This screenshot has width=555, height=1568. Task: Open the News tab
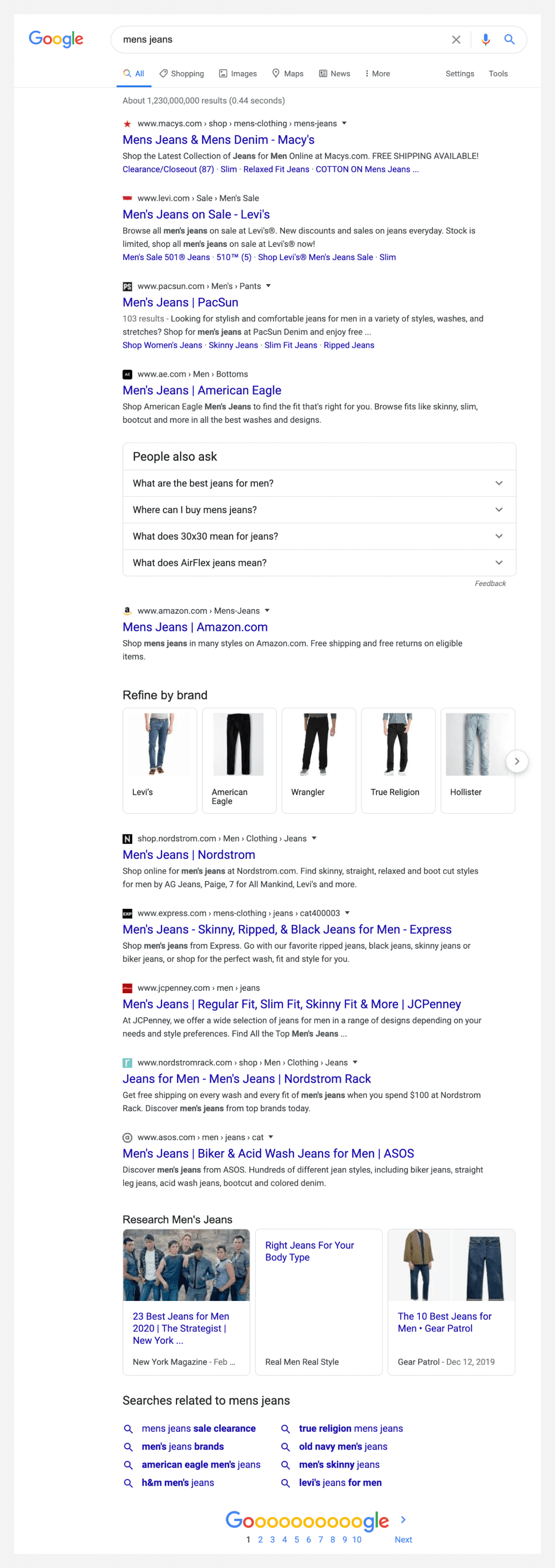[x=334, y=74]
